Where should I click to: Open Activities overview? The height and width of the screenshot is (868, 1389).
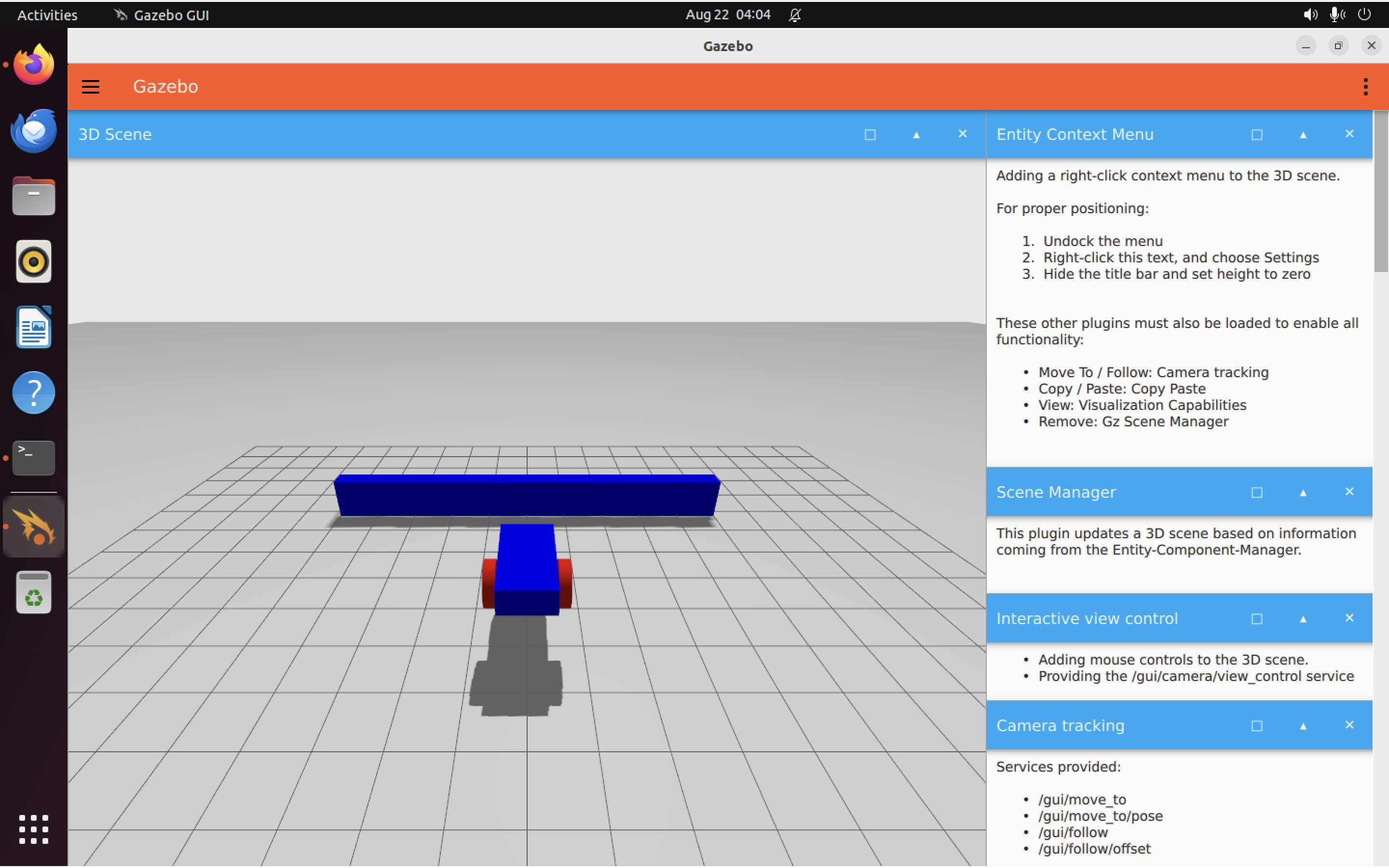pyautogui.click(x=47, y=15)
